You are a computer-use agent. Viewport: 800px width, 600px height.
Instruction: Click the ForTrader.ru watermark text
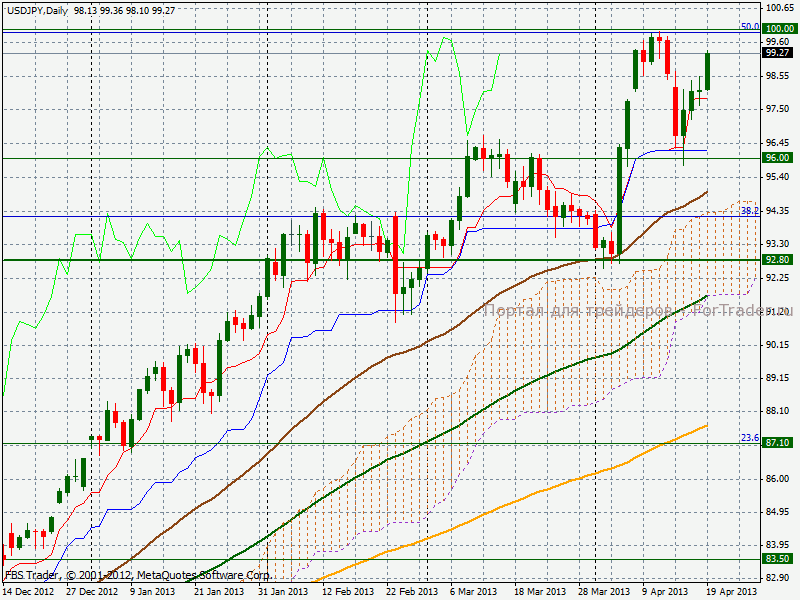coord(740,311)
